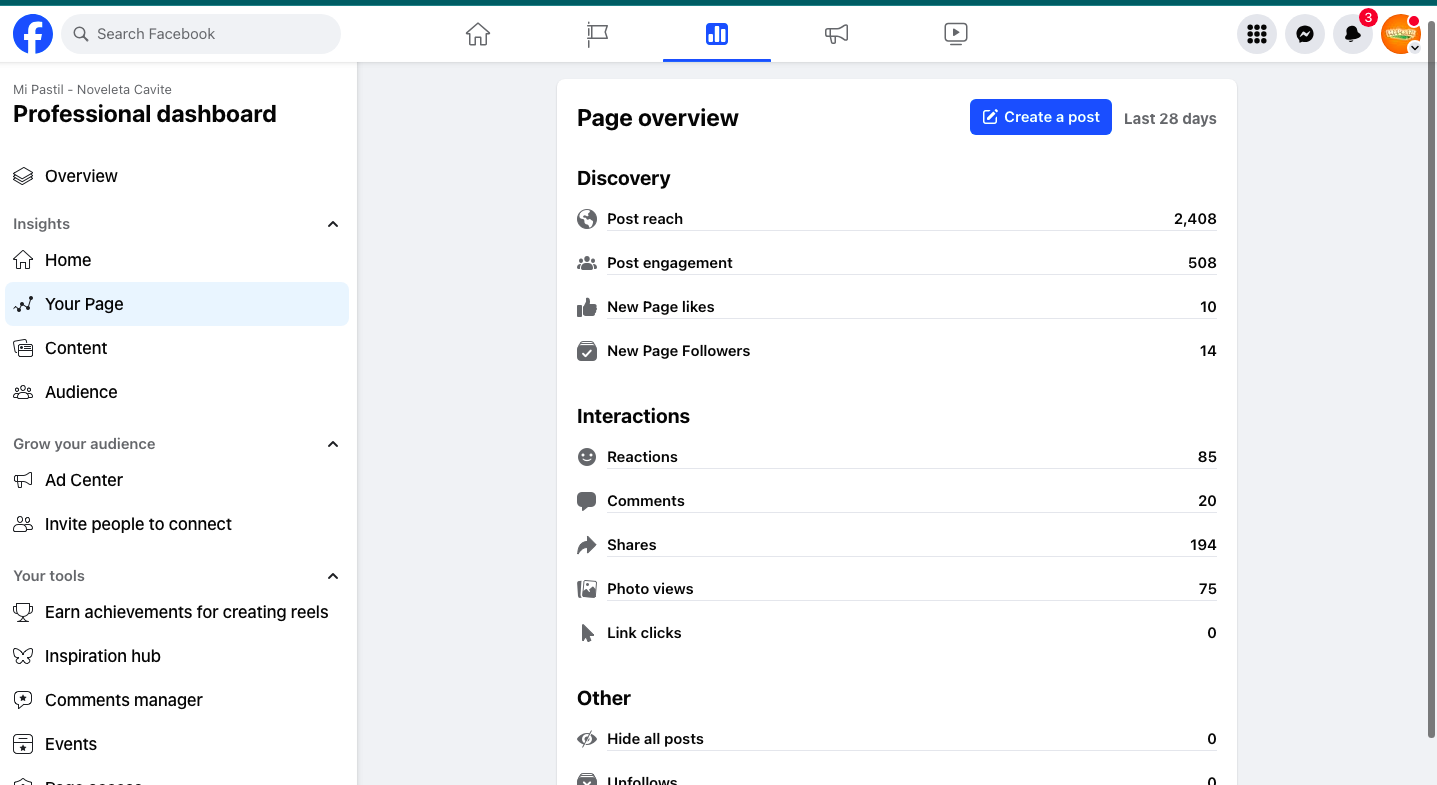Open Invite people to connect
The image size is (1437, 785).
click(x=138, y=524)
